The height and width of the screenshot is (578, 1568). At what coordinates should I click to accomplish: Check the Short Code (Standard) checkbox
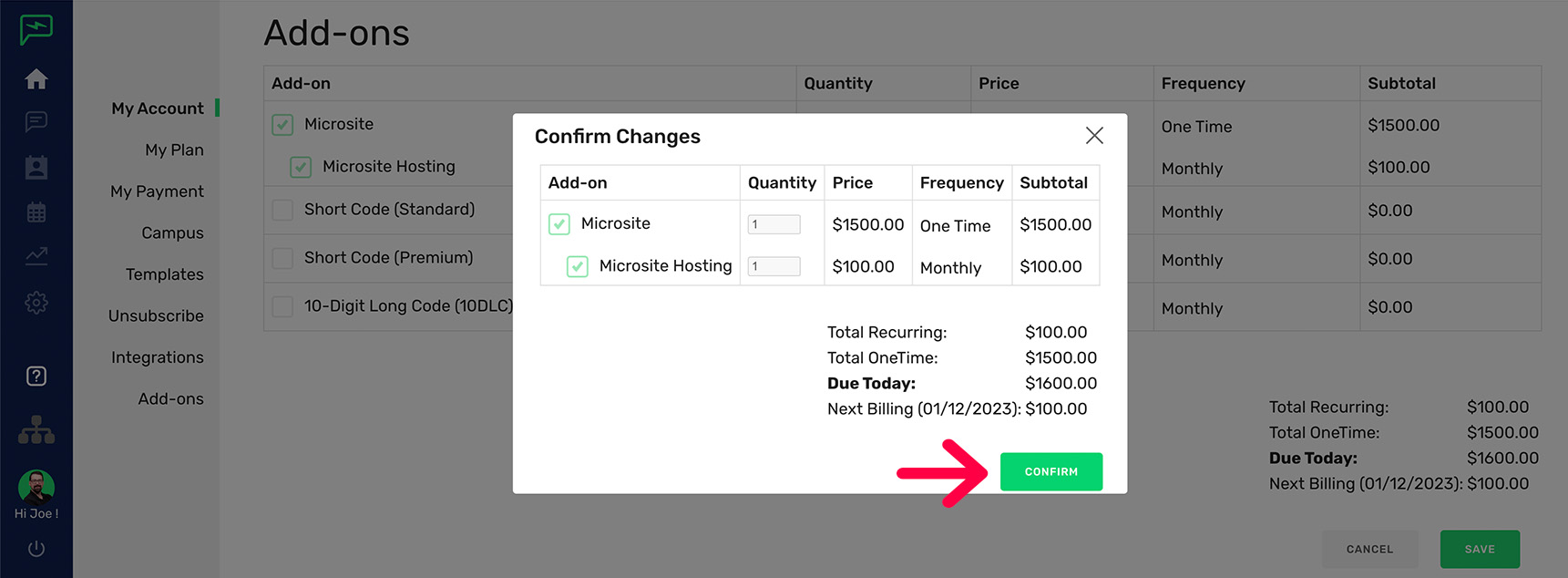[x=282, y=210]
